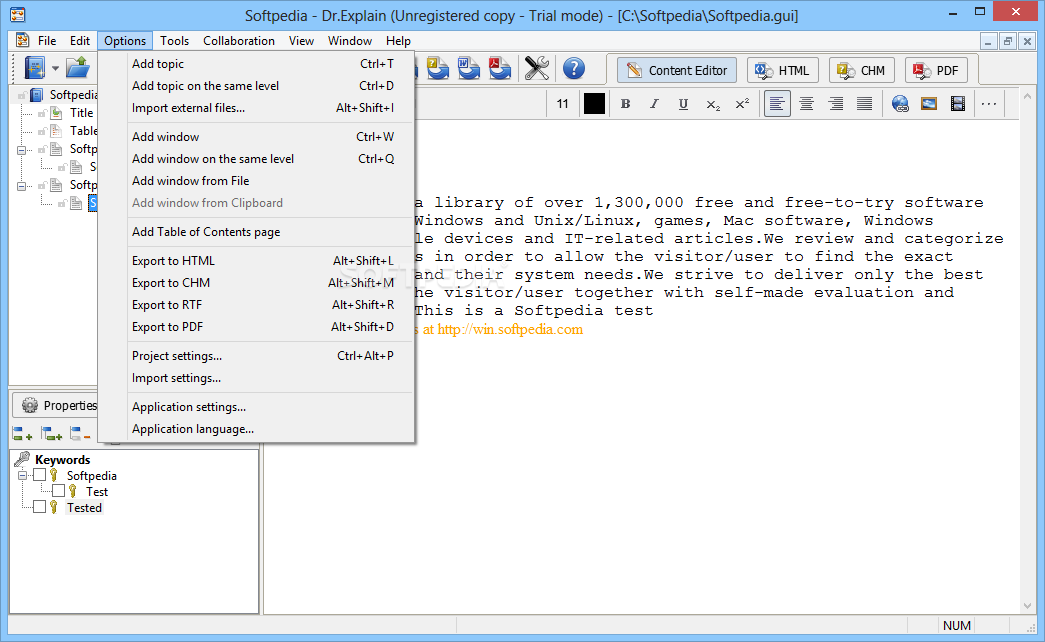This screenshot has width=1045, height=642.
Task: Choose Import external files...
Action: 263,108
